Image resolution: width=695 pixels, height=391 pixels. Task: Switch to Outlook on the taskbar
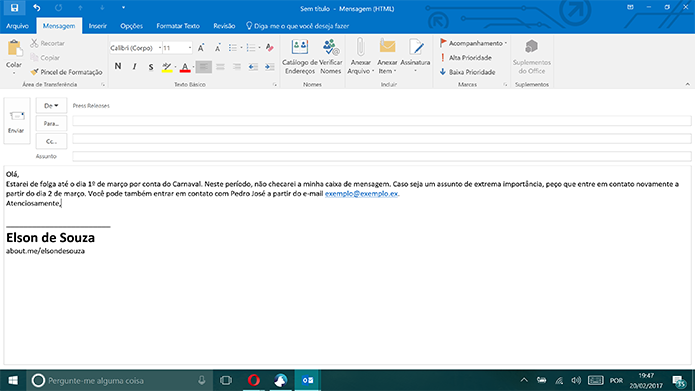[x=308, y=380]
